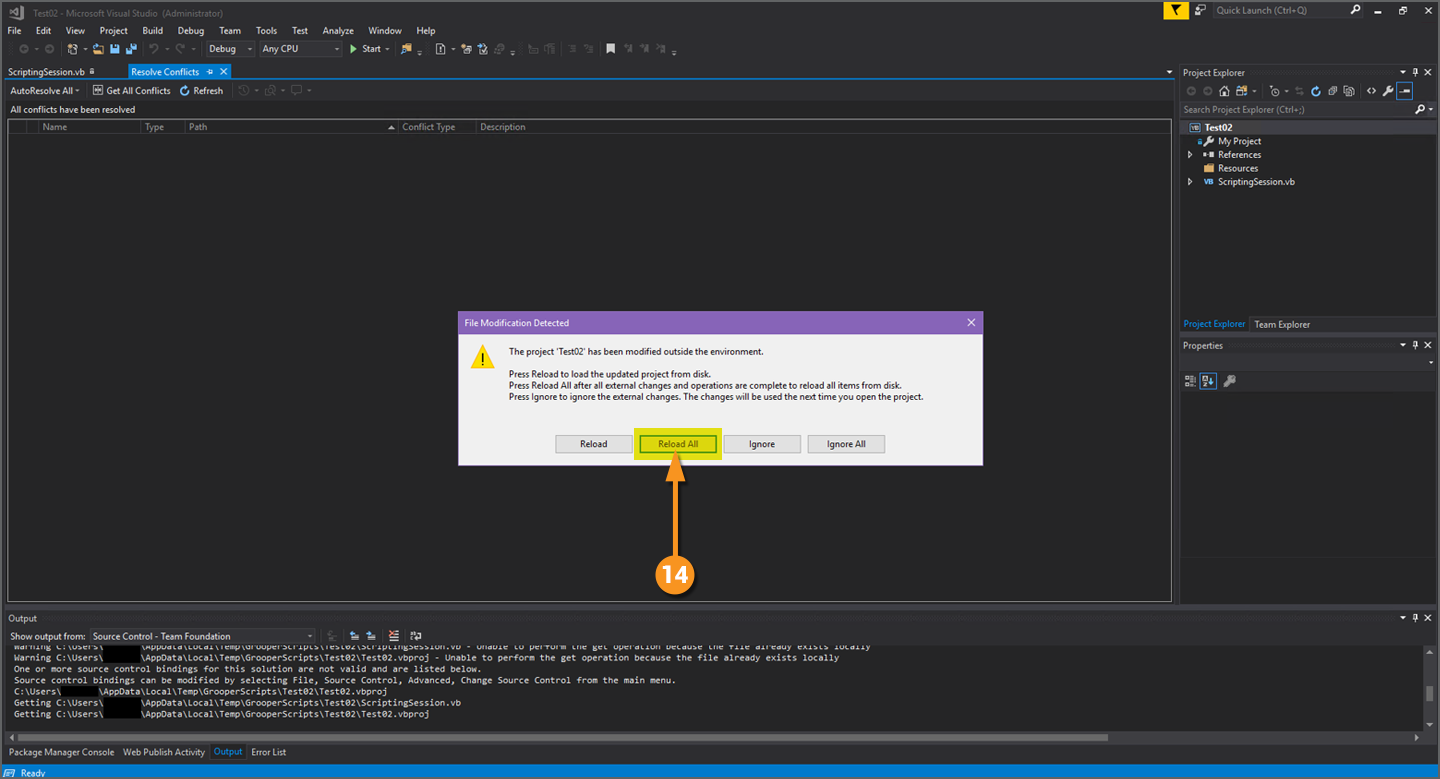Click the Reload All button in the dialog
This screenshot has width=1440, height=779.
(677, 444)
